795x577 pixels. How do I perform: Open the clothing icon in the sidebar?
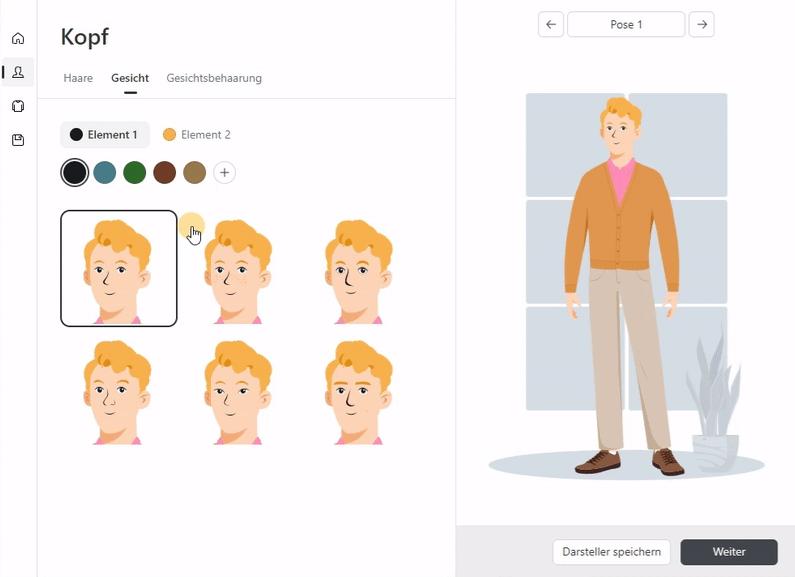tap(18, 106)
